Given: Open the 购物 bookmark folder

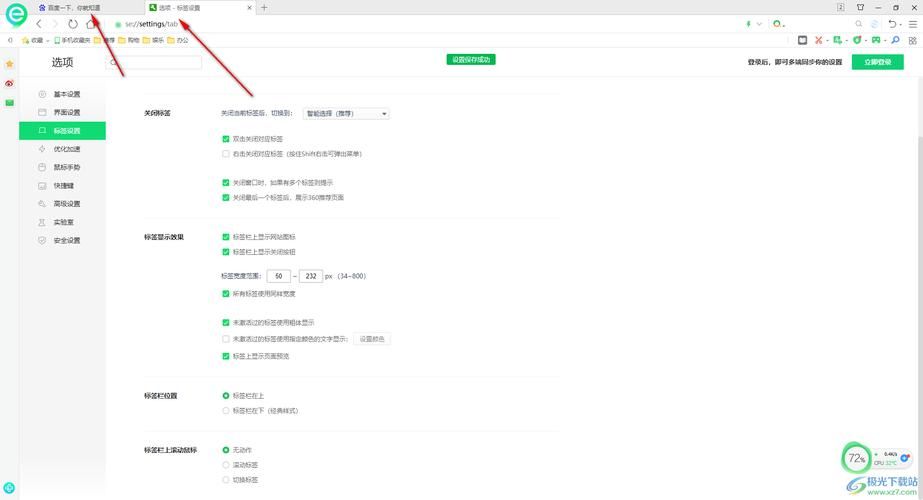Looking at the screenshot, I should tap(129, 40).
